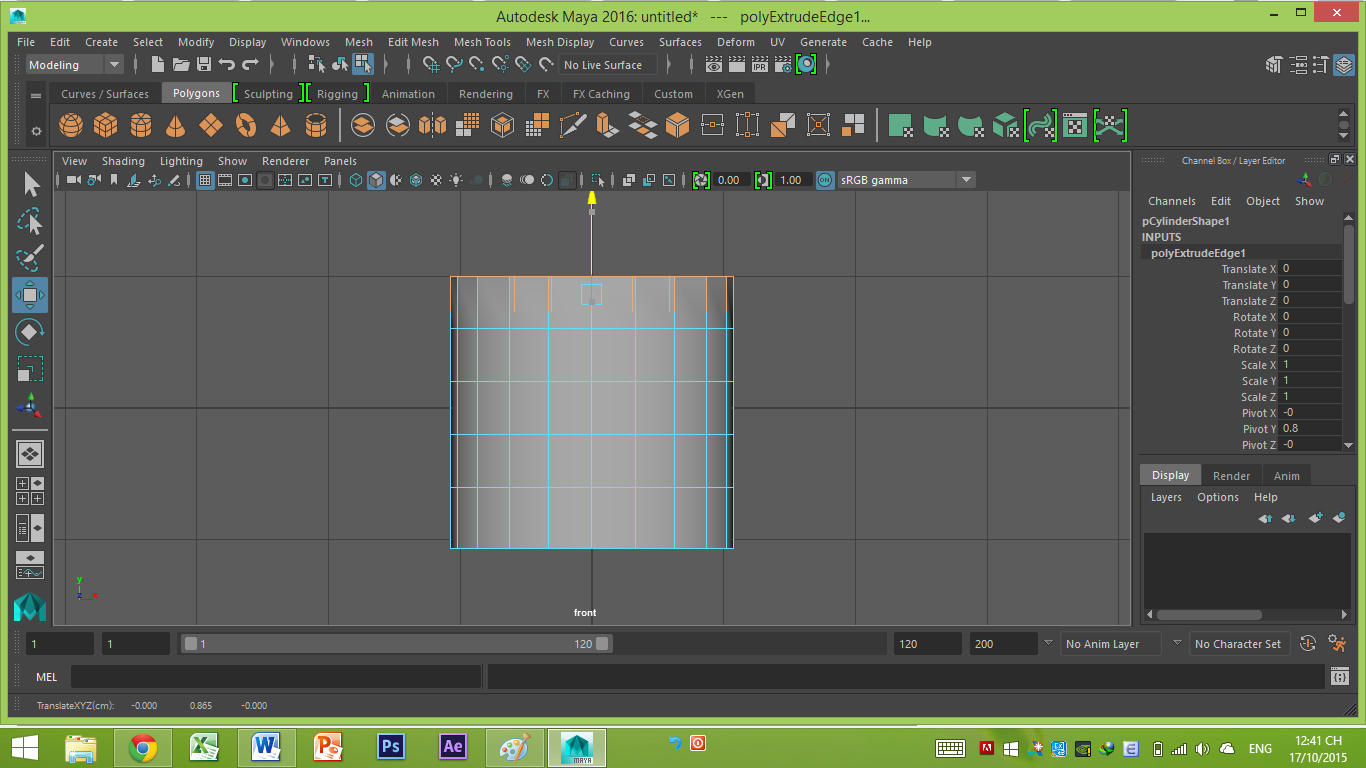Image resolution: width=1366 pixels, height=768 pixels.
Task: Toggle the gamma correction ON button
Action: point(824,180)
